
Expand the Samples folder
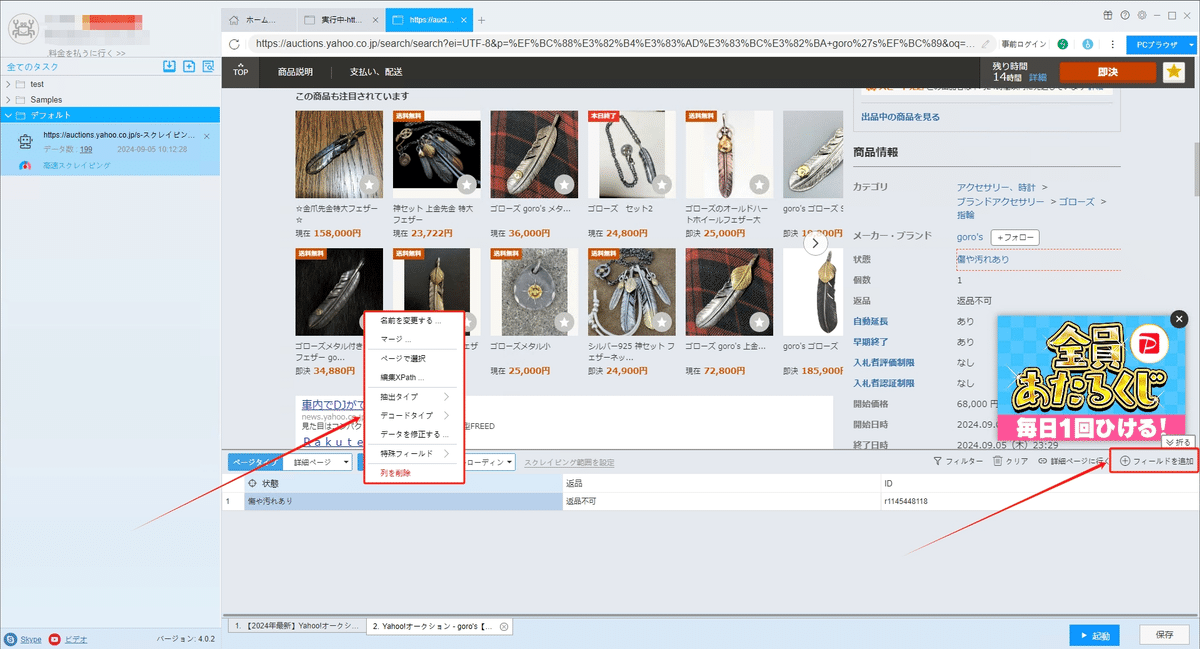coord(9,100)
